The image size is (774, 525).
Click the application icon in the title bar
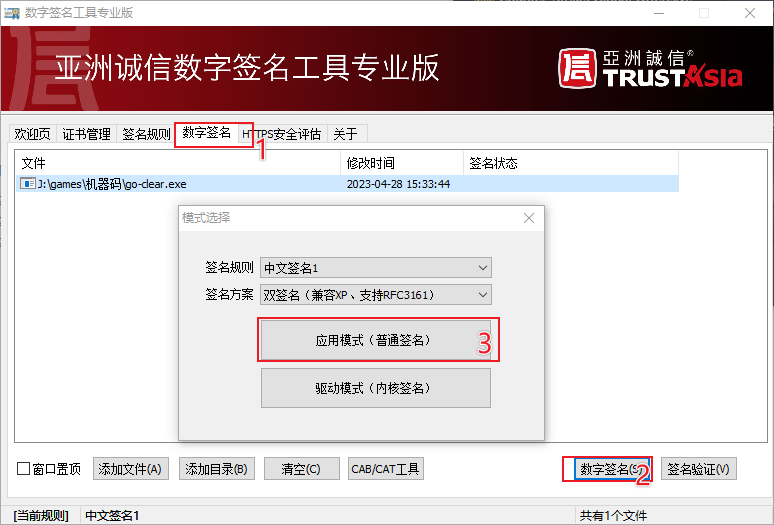tap(12, 13)
